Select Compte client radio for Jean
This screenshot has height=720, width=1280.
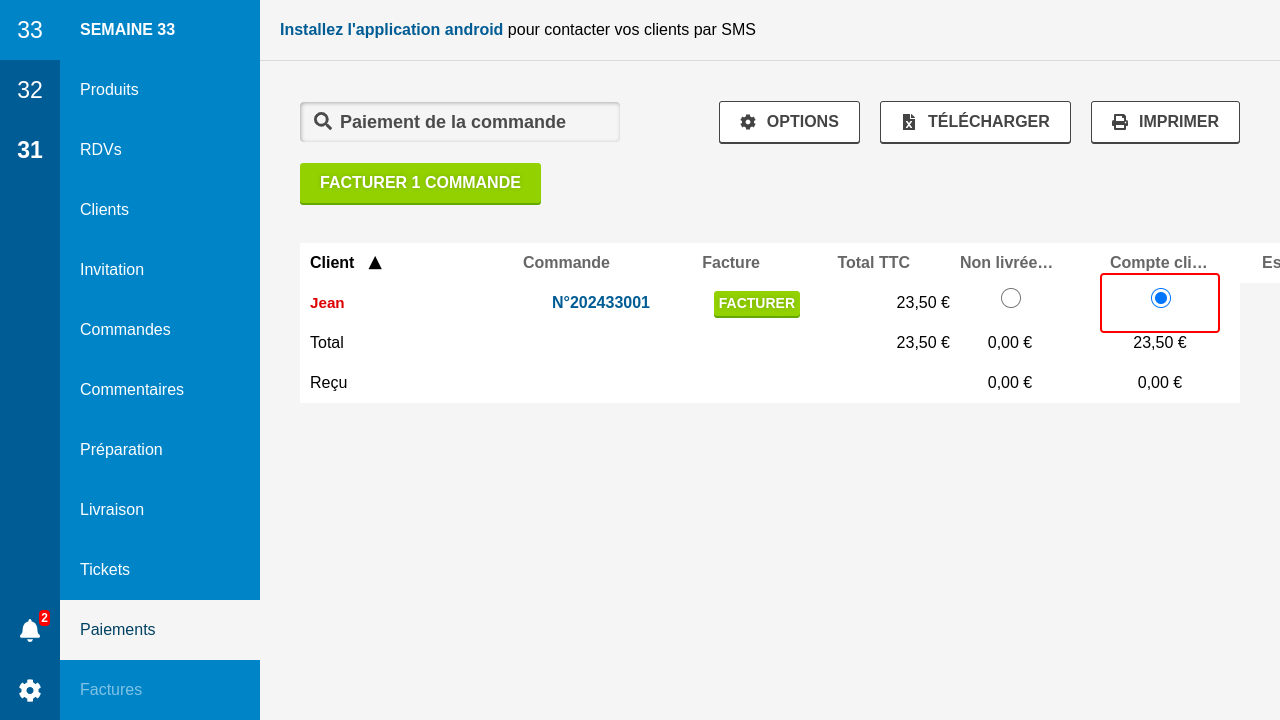coord(1160,298)
